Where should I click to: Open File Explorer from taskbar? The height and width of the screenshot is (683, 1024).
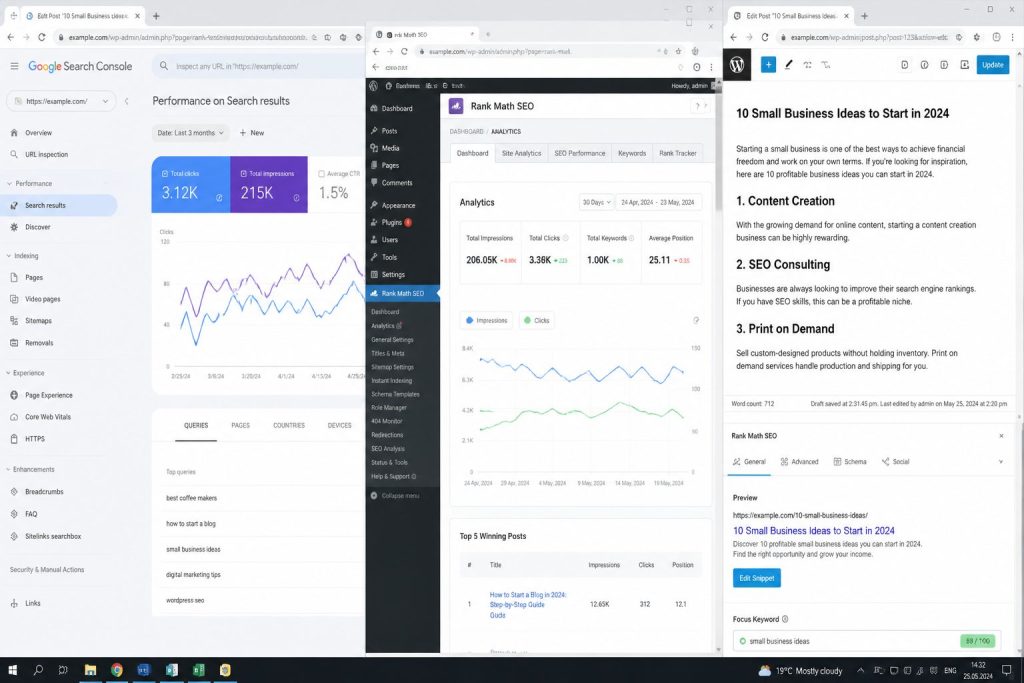tap(90, 670)
